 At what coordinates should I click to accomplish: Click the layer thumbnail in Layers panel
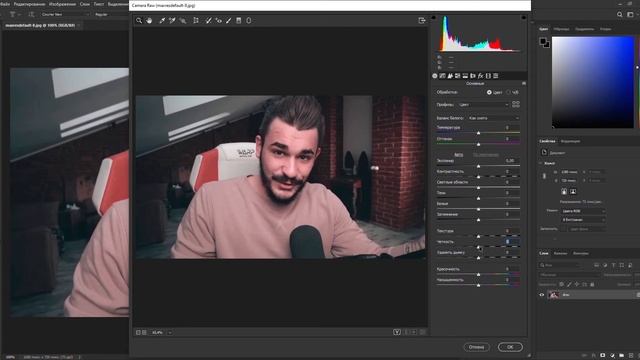coord(554,295)
